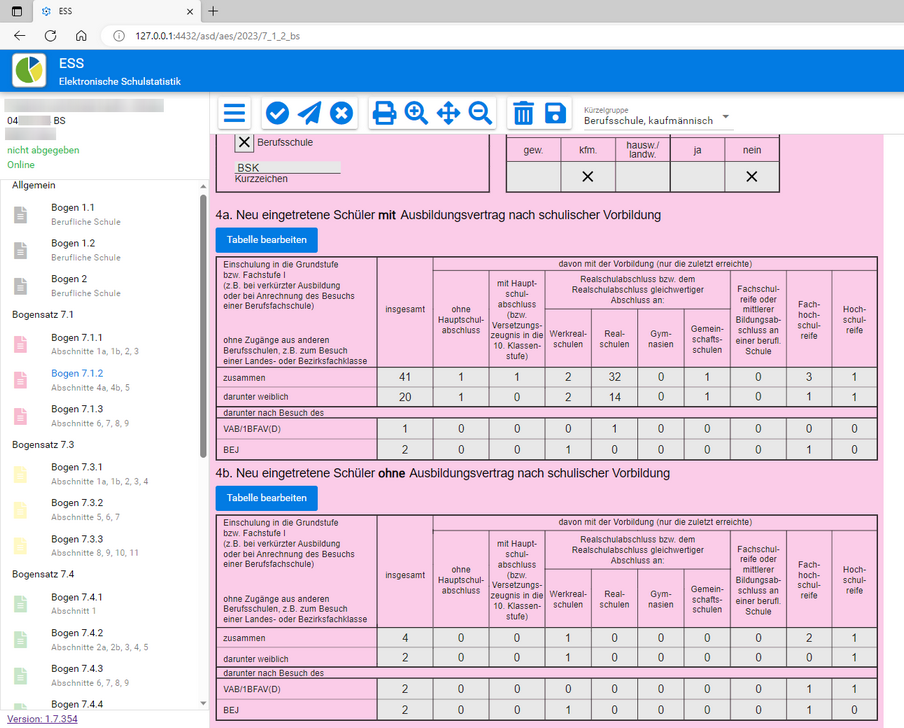The width and height of the screenshot is (904, 728).
Task: Click the sidebar scrollbar thumb
Action: [203, 326]
